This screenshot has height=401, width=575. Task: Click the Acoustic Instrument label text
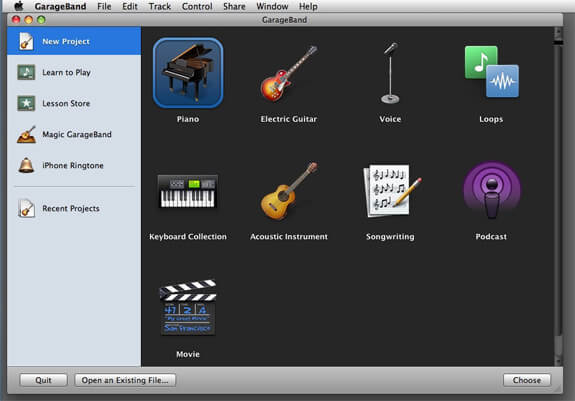[289, 237]
